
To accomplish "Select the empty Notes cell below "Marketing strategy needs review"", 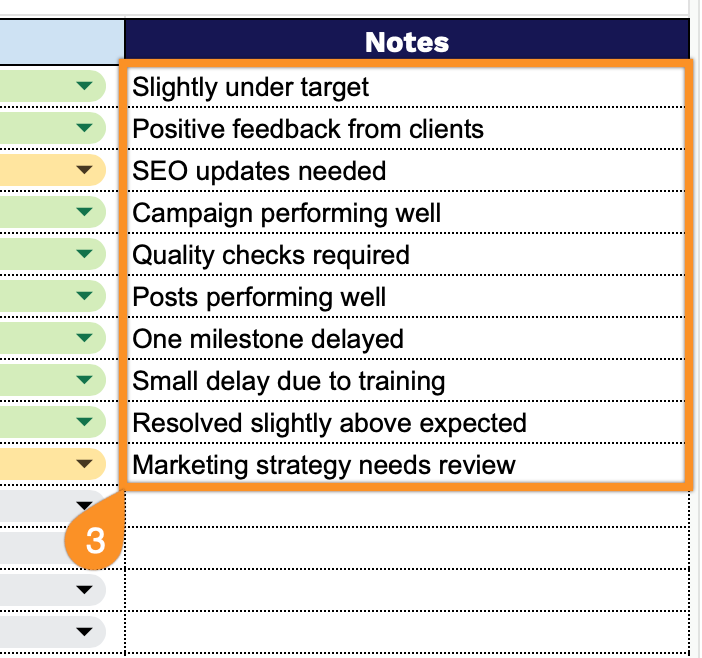I will [x=406, y=507].
